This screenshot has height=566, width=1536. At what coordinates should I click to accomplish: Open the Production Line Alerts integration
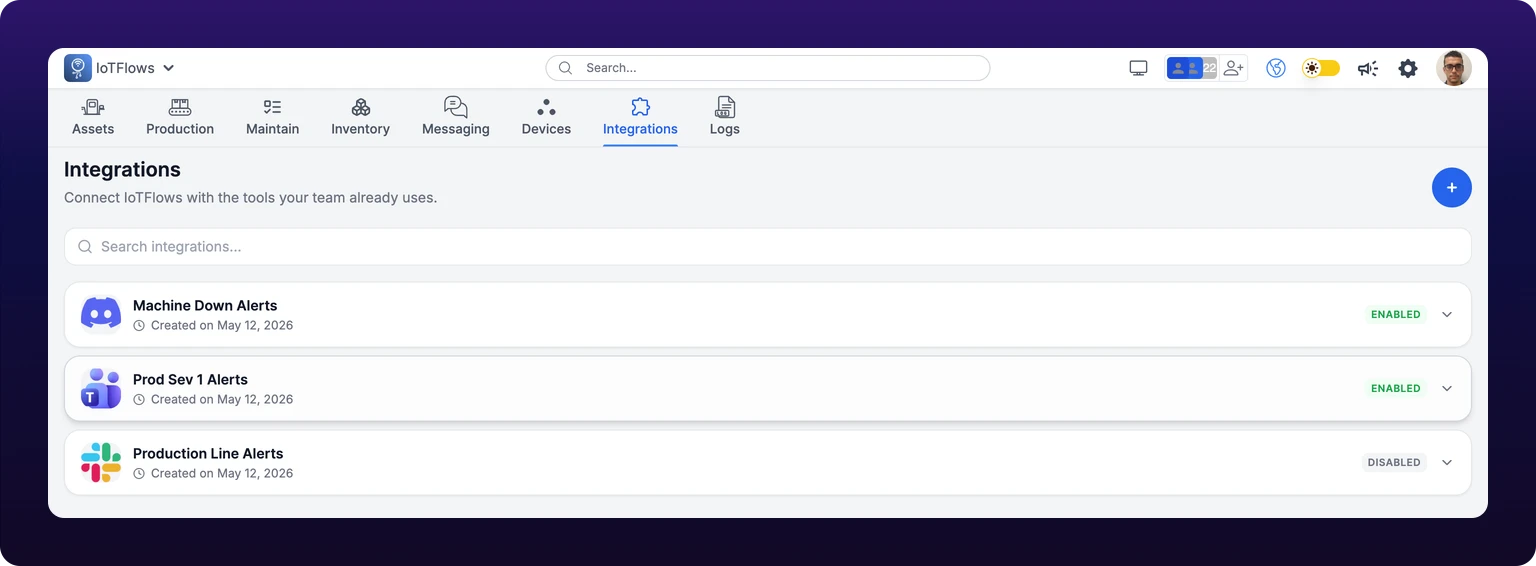pos(767,462)
